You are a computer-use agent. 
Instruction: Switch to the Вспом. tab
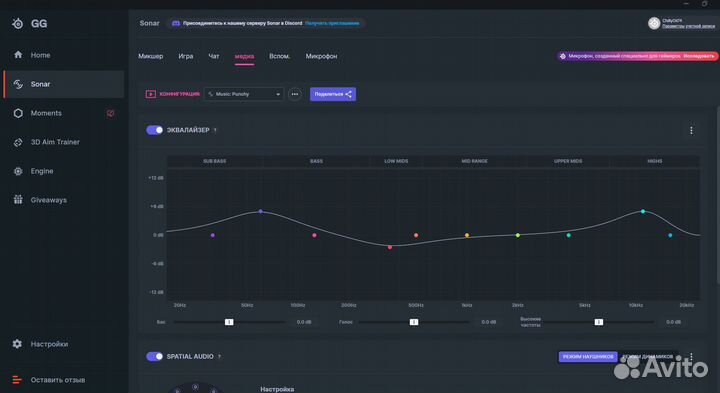pyautogui.click(x=279, y=56)
